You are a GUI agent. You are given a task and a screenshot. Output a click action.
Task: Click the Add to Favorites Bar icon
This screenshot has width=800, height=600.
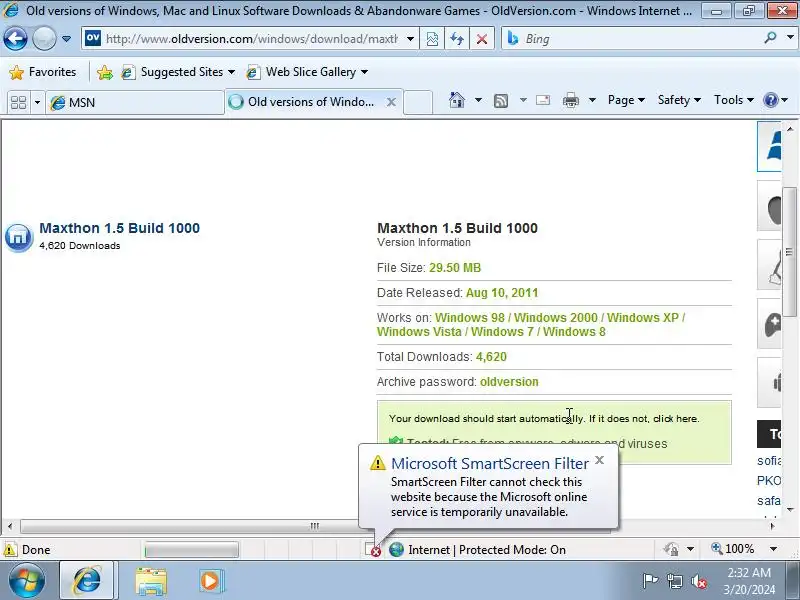click(105, 72)
